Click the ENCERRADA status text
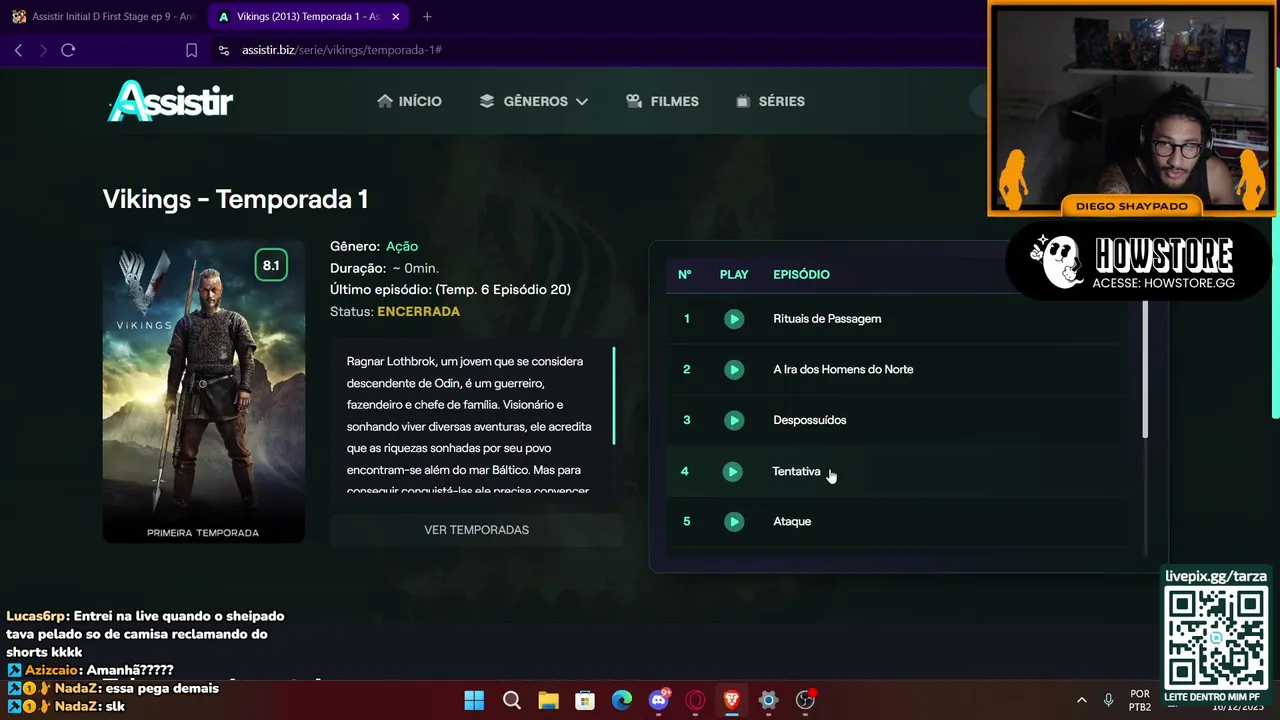 (418, 312)
